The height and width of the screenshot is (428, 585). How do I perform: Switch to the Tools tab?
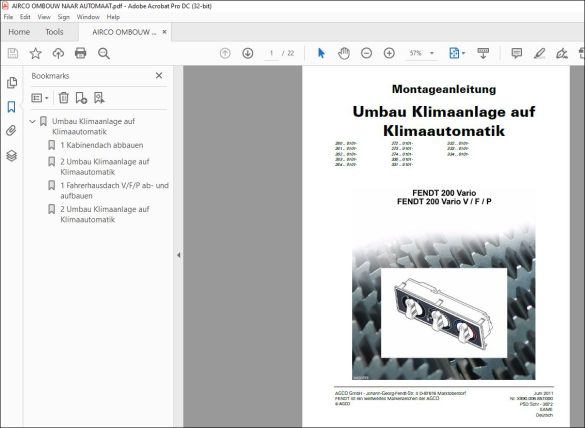tap(54, 32)
